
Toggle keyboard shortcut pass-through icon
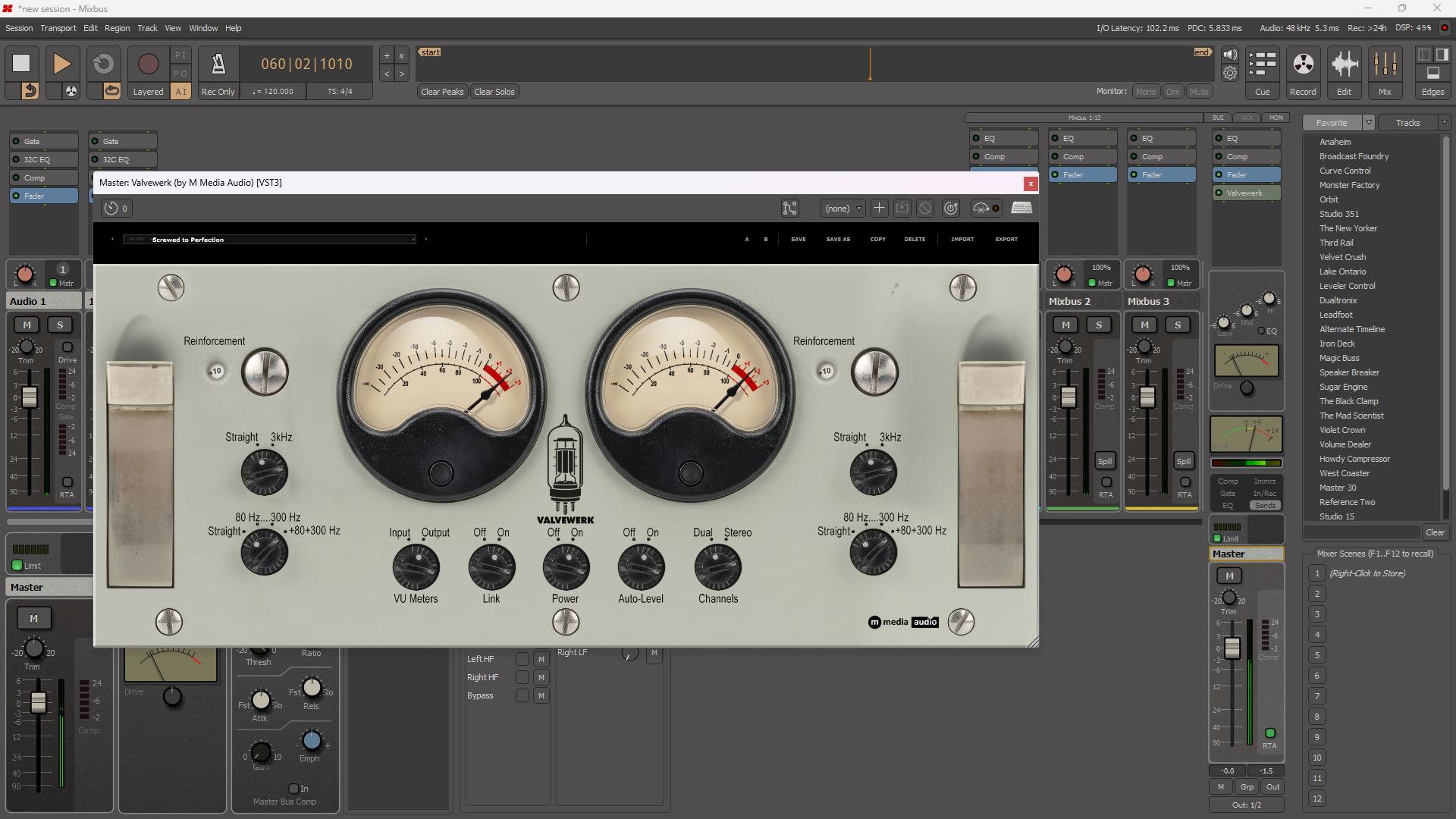pos(1021,208)
